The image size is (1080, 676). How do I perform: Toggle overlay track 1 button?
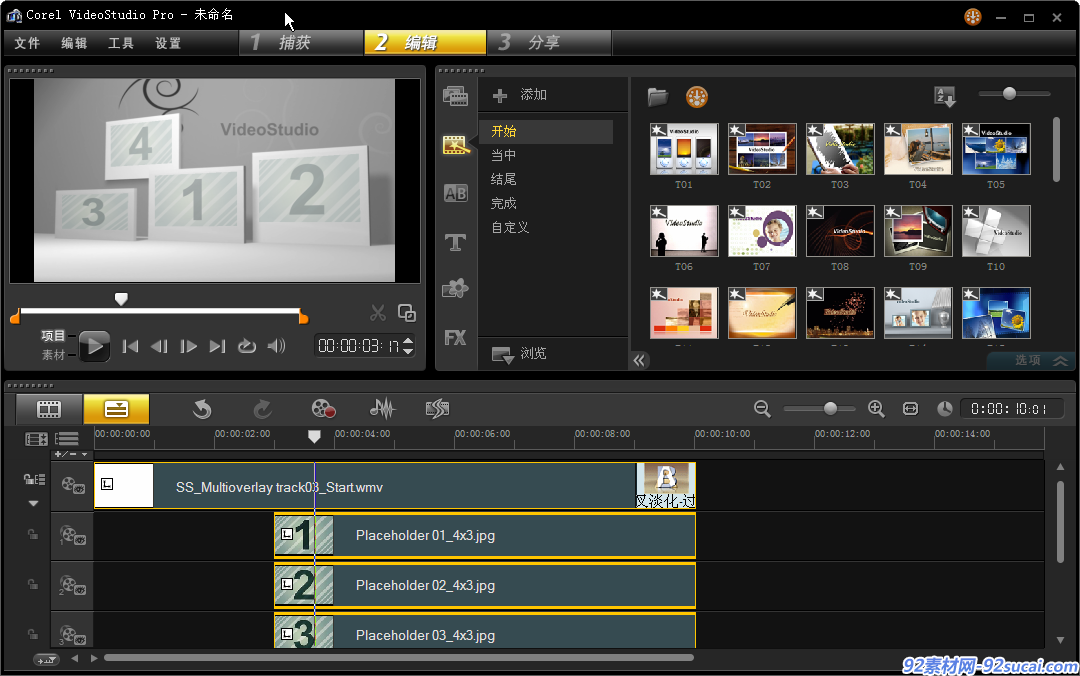[72, 535]
